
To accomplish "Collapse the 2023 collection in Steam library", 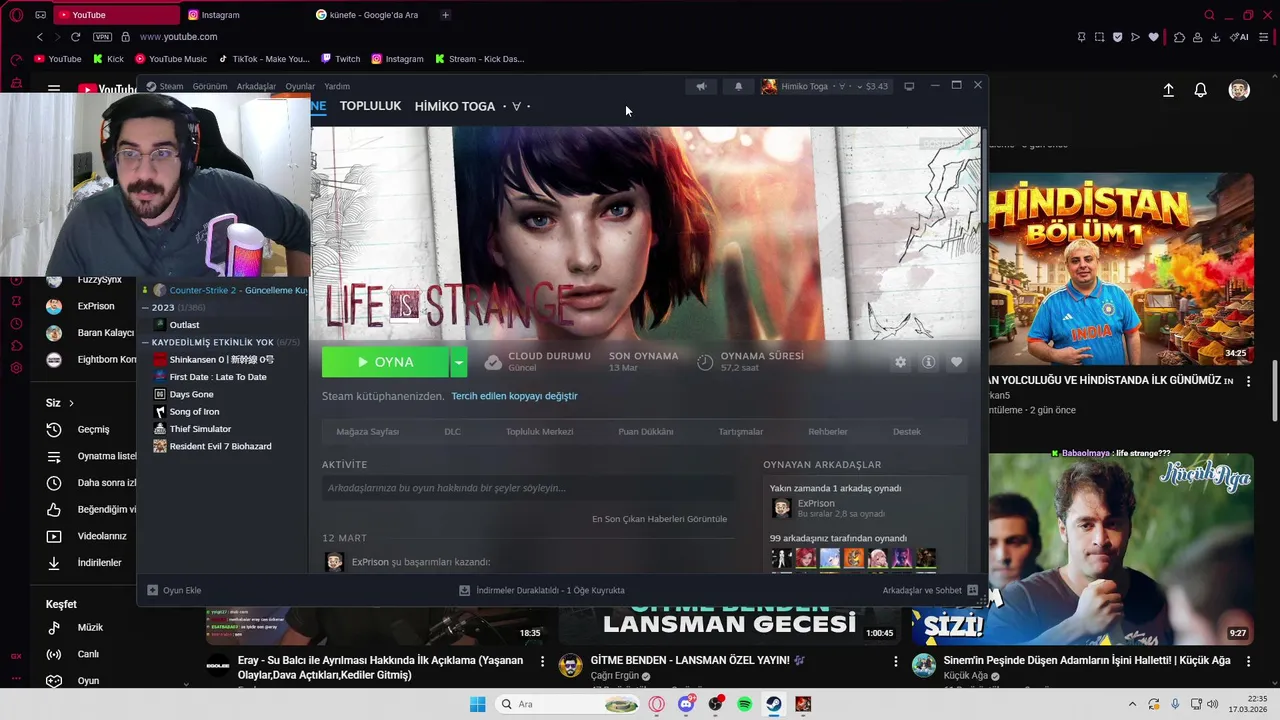I will 145,307.
